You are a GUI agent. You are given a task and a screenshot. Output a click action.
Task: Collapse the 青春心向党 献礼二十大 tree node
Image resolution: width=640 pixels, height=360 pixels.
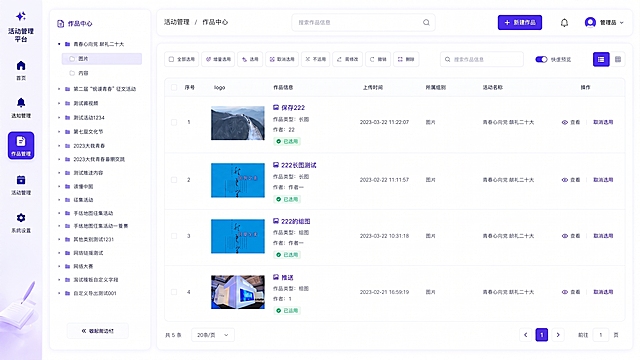pos(59,44)
